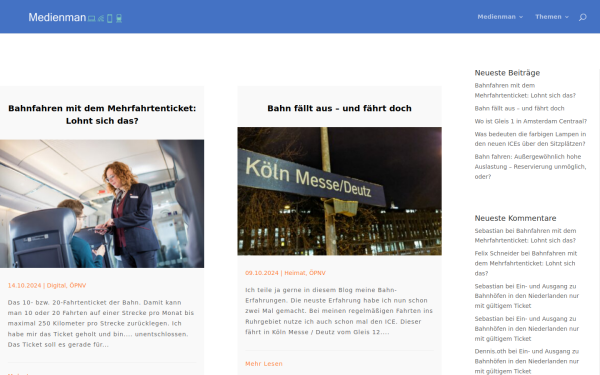
Task: Open the search magnifier icon in header
Action: coord(582,17)
